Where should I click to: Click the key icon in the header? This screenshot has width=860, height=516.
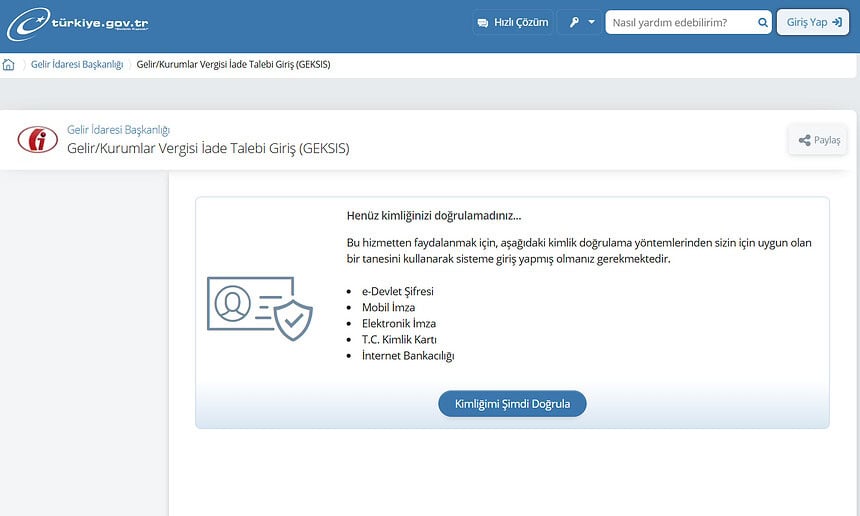point(574,22)
